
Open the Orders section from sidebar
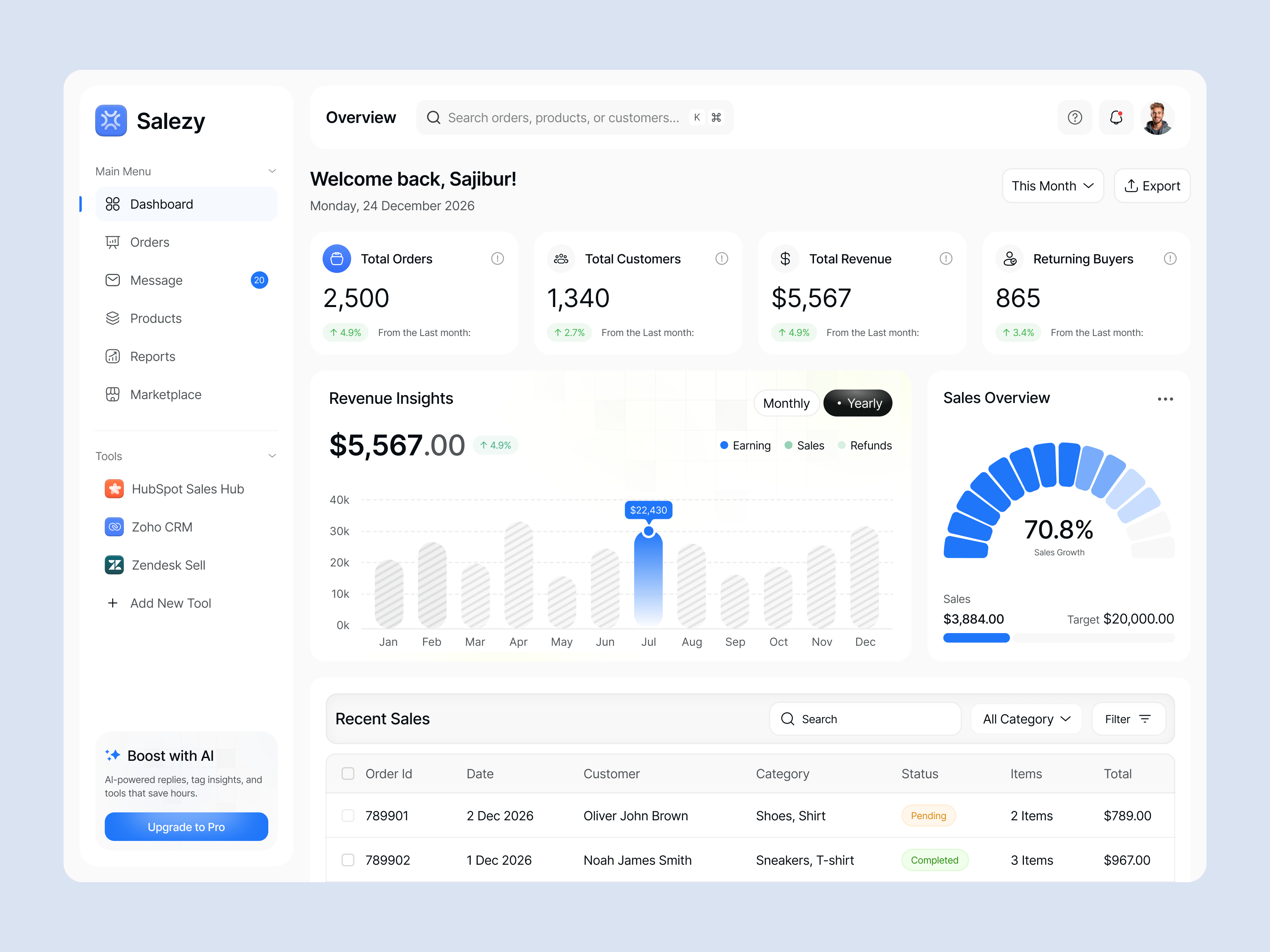[x=149, y=242]
